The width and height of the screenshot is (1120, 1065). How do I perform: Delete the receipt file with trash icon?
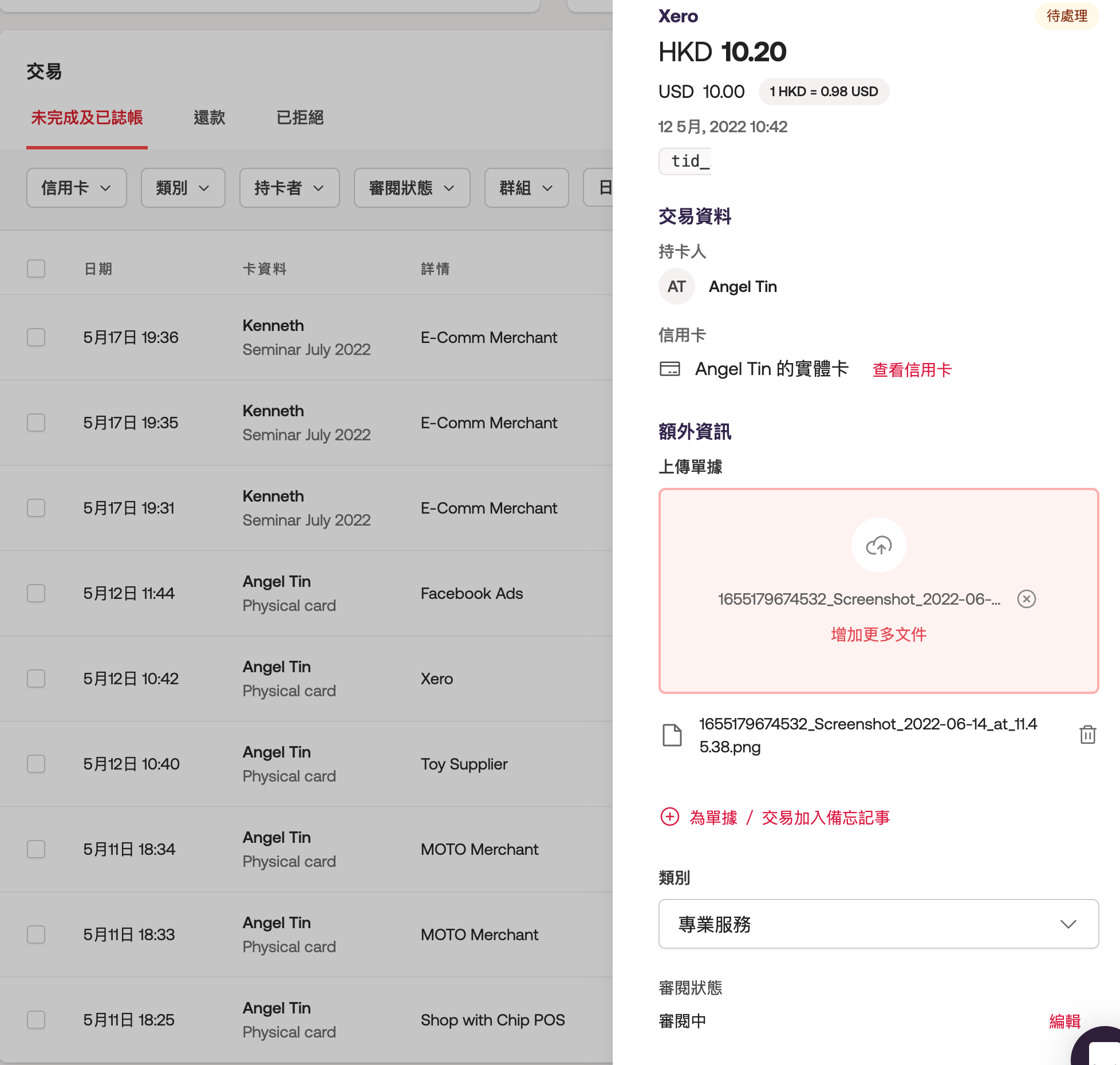(x=1087, y=735)
